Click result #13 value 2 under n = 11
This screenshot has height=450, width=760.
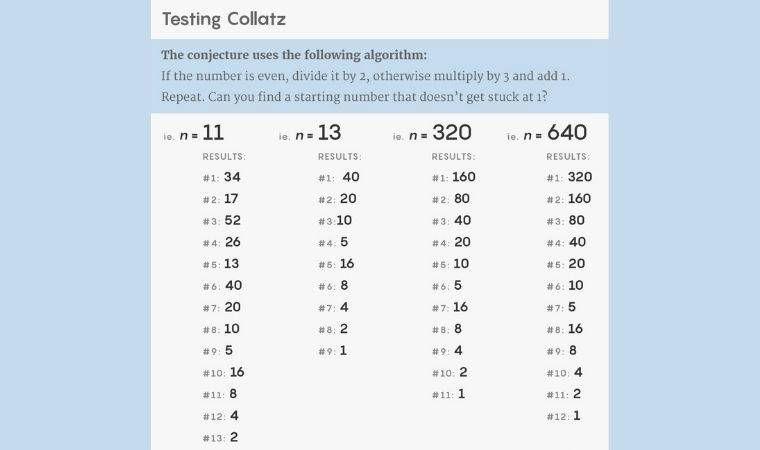tap(234, 437)
